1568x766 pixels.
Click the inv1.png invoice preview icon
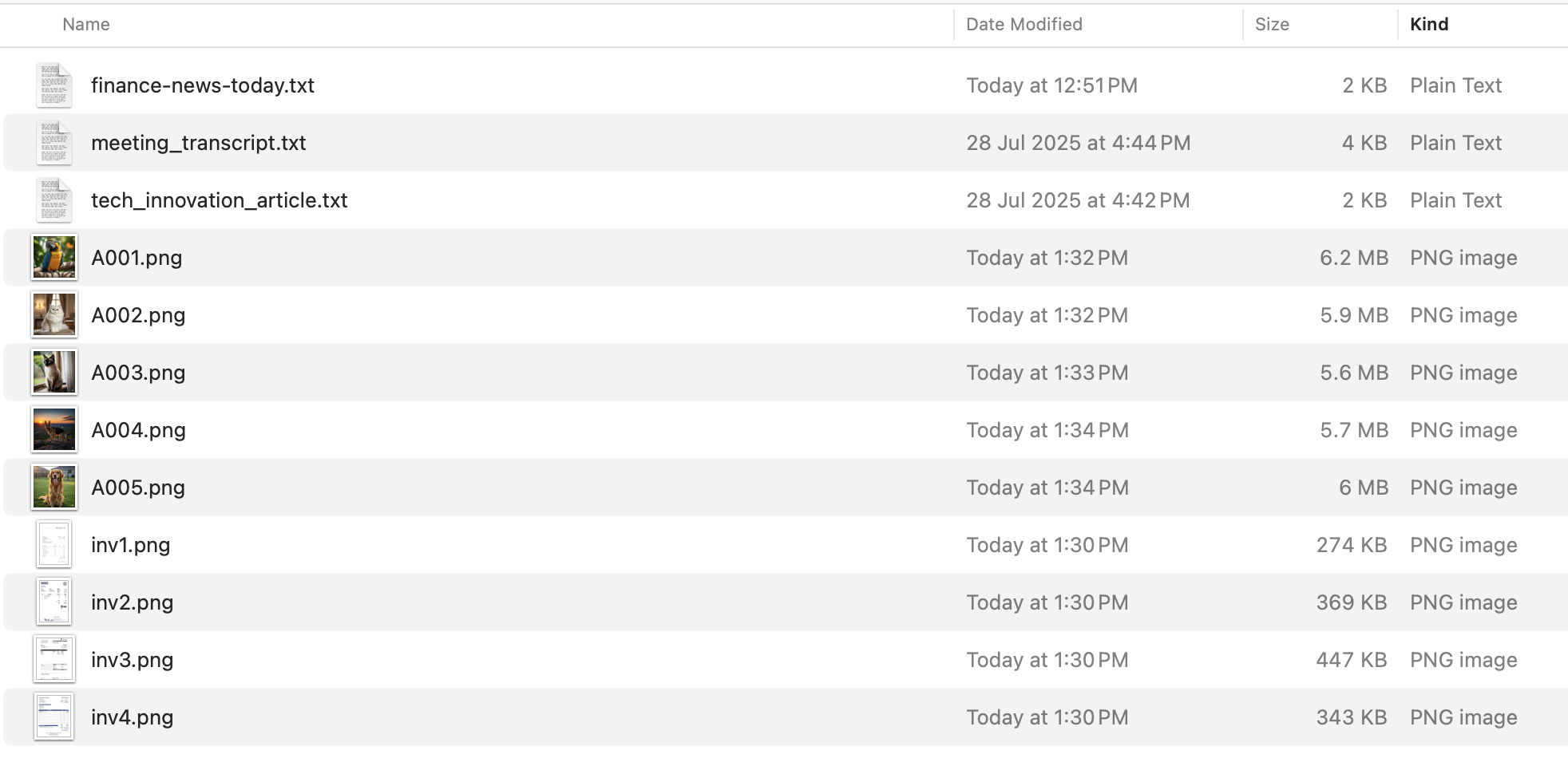[x=54, y=545]
